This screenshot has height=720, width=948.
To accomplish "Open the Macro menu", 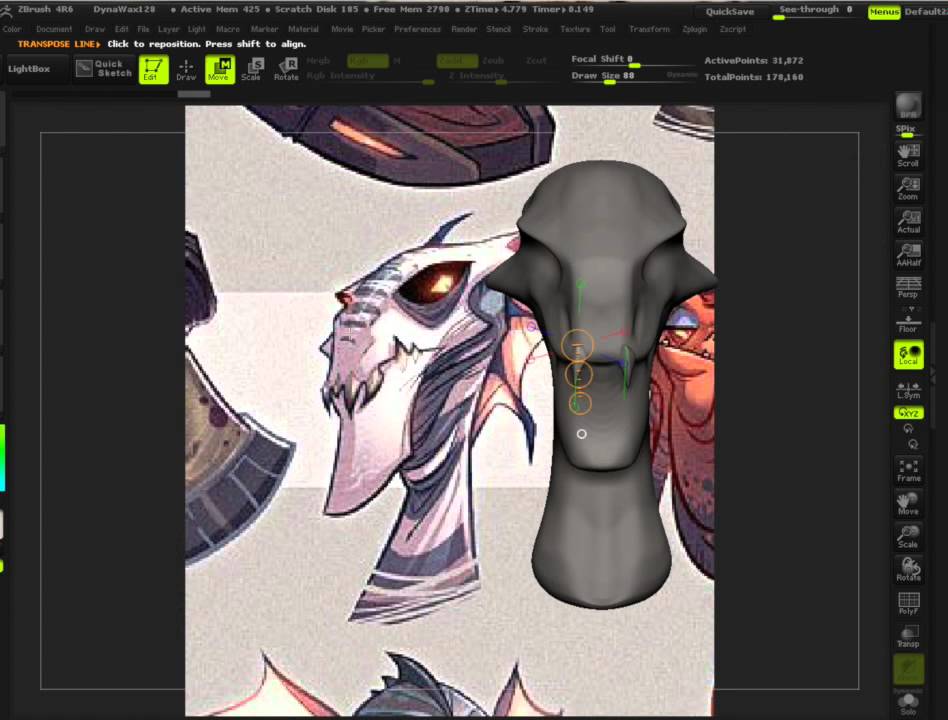I will pos(228,29).
